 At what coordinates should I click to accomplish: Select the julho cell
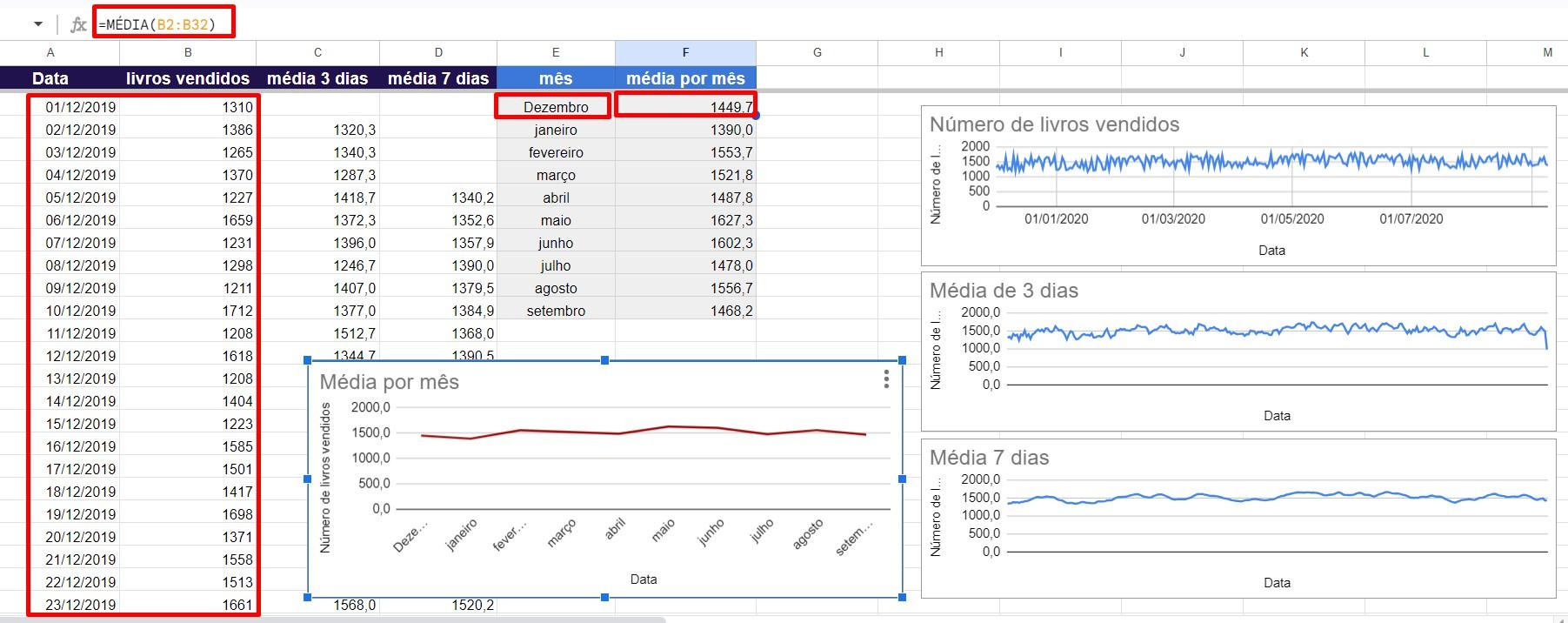click(x=556, y=265)
